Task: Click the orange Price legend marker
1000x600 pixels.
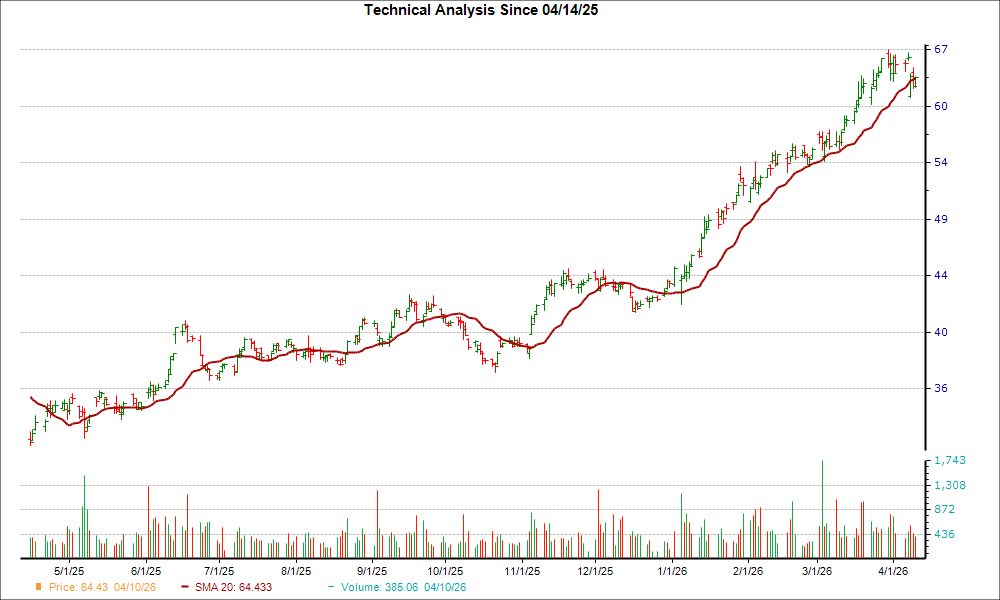Action: (x=37, y=588)
